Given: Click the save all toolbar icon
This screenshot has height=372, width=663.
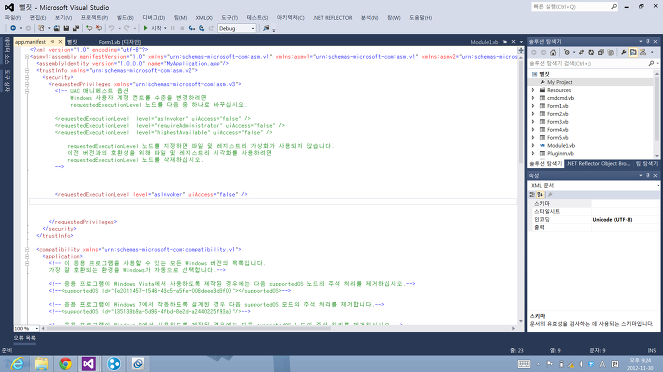Looking at the screenshot, I should 76,28.
